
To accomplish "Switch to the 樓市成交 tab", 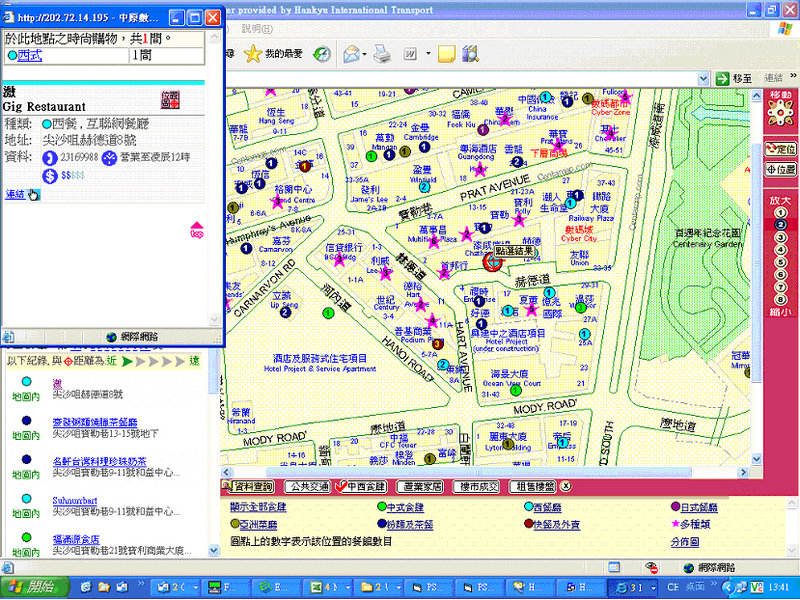I will click(x=475, y=487).
